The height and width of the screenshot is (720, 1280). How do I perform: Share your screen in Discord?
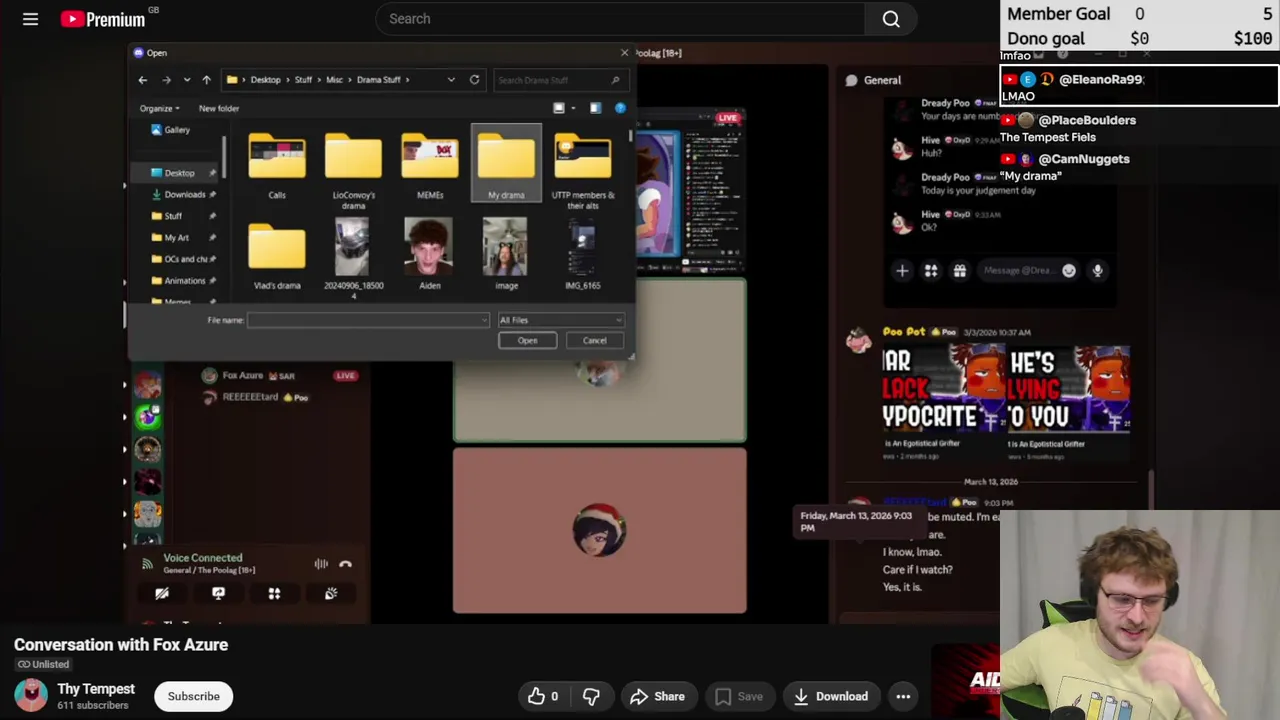click(218, 594)
